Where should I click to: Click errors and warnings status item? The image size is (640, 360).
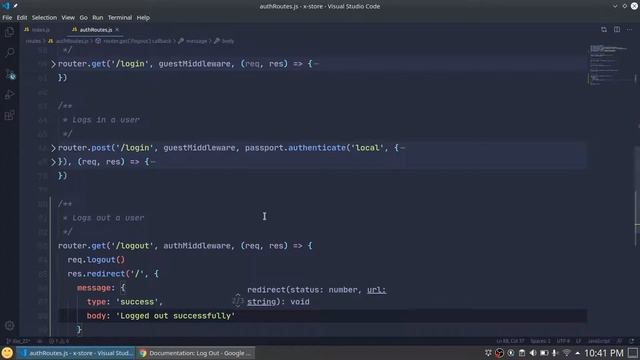click(x=59, y=341)
